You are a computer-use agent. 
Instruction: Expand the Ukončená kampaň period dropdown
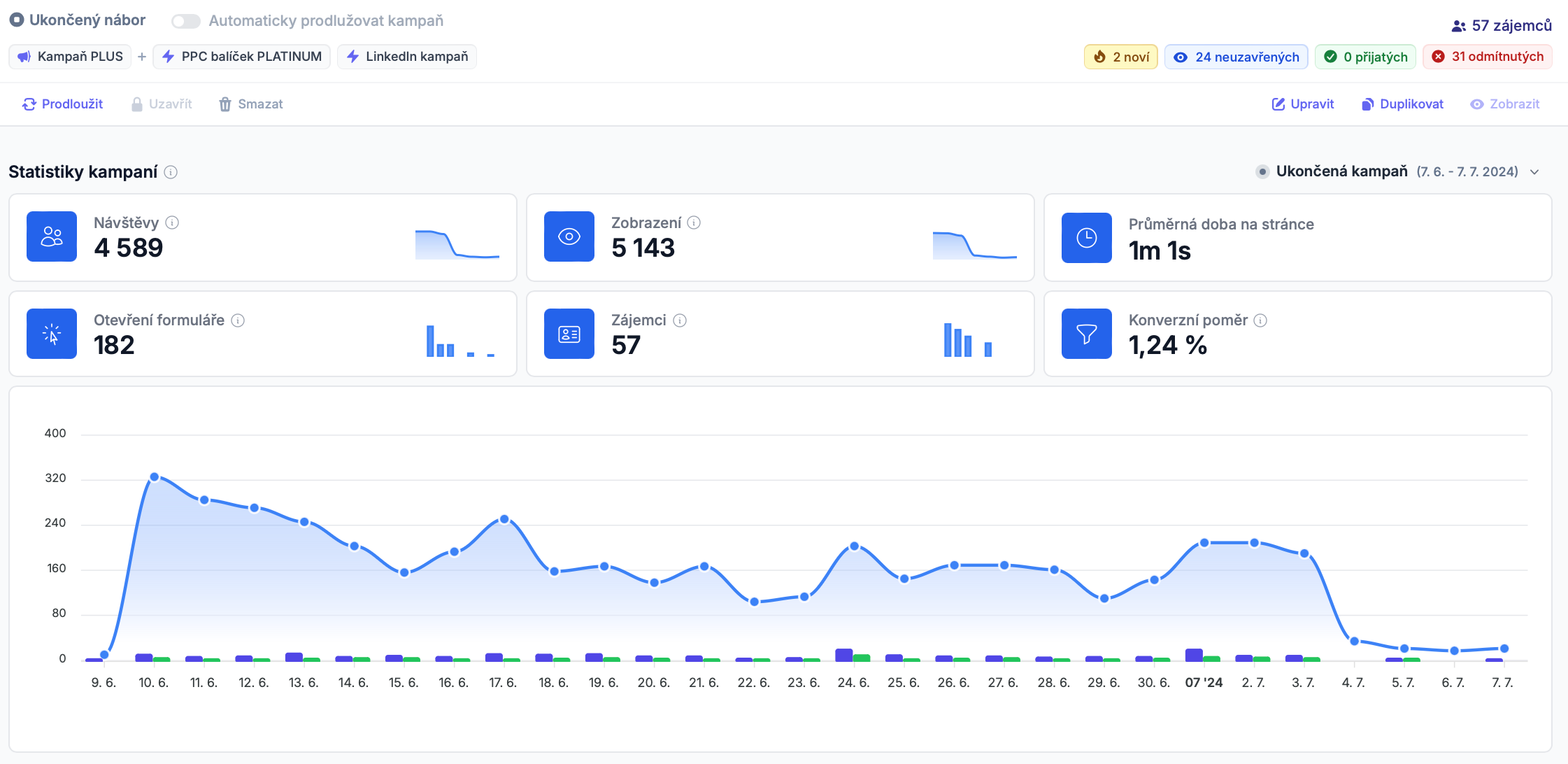(x=1398, y=172)
